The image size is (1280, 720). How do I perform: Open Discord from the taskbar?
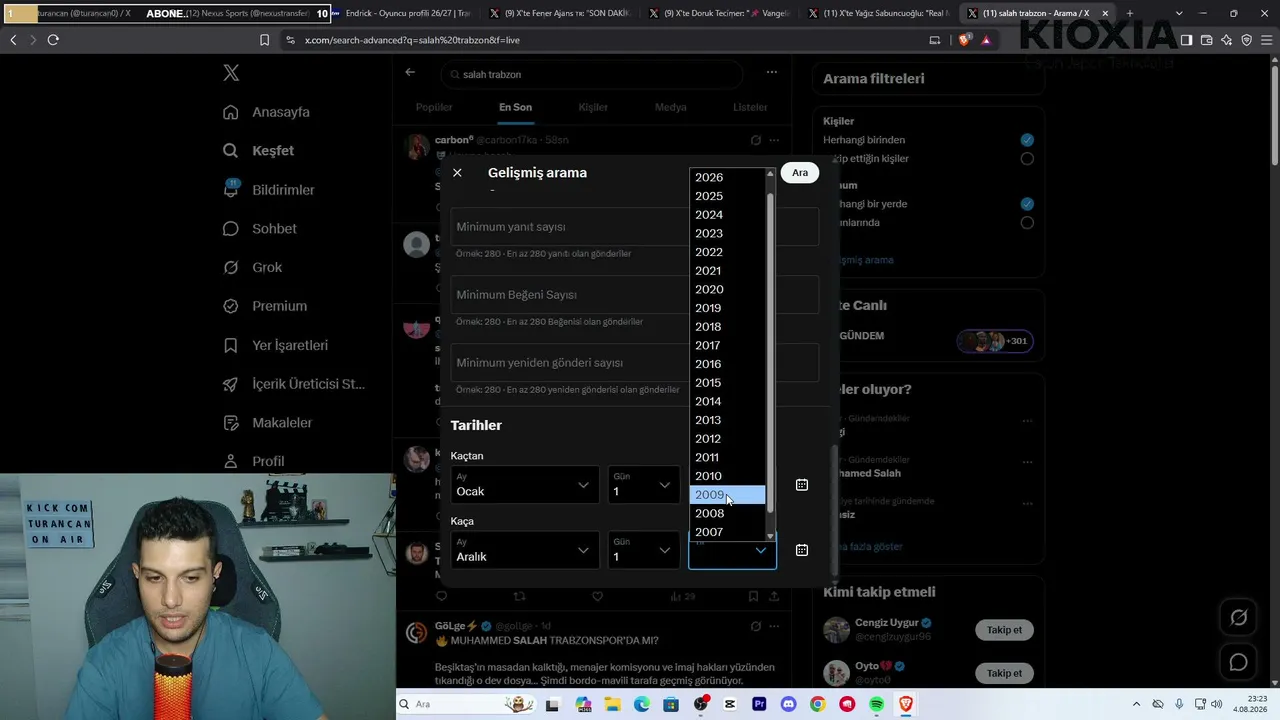click(x=788, y=705)
